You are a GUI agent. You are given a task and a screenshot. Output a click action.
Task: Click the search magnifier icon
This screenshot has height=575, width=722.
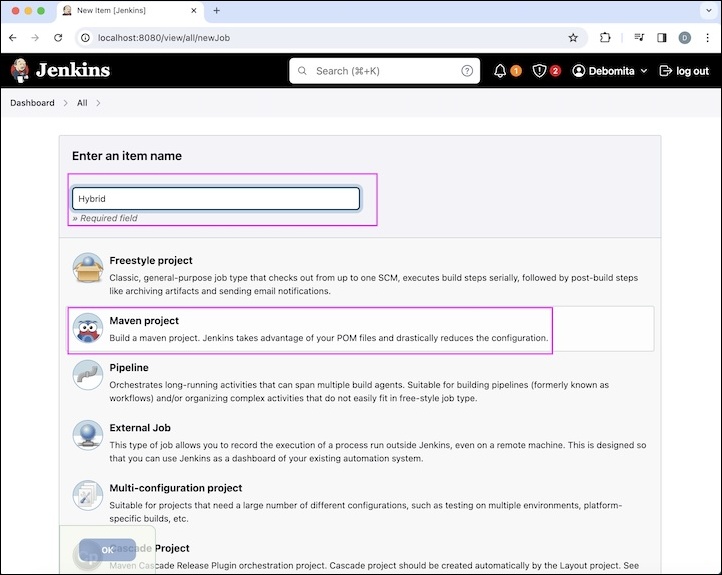pos(302,71)
